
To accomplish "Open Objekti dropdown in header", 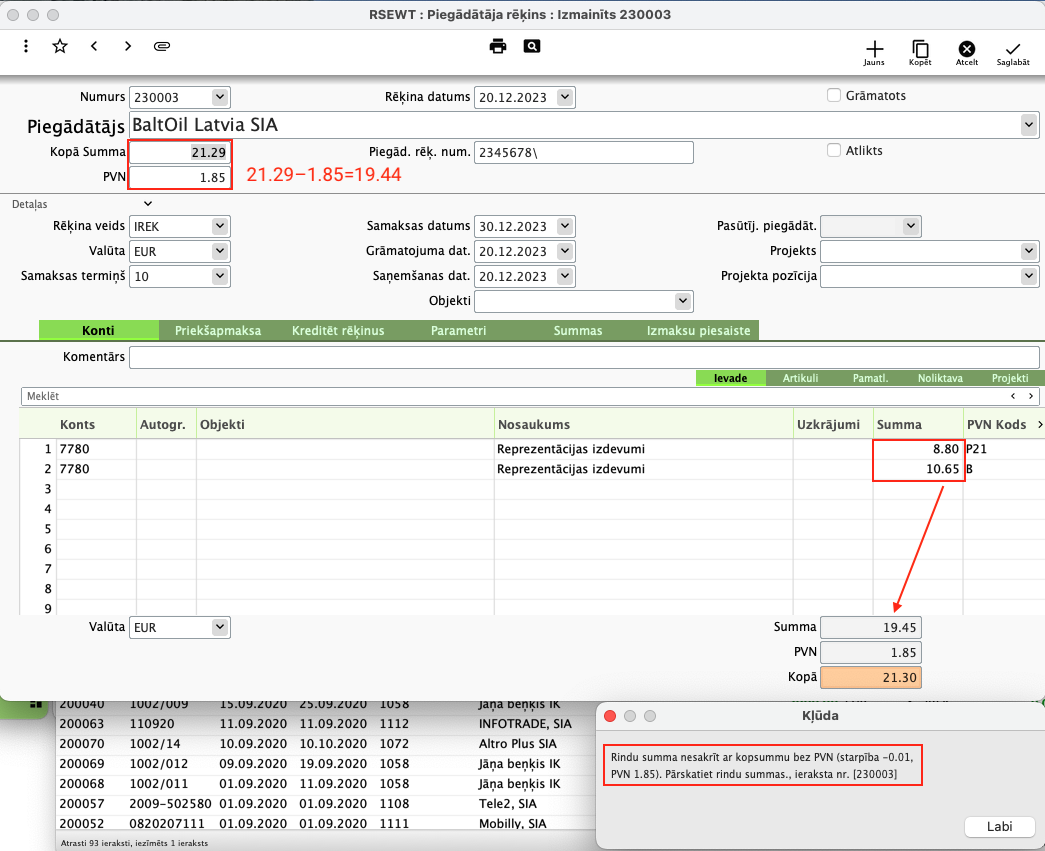I will [x=682, y=301].
